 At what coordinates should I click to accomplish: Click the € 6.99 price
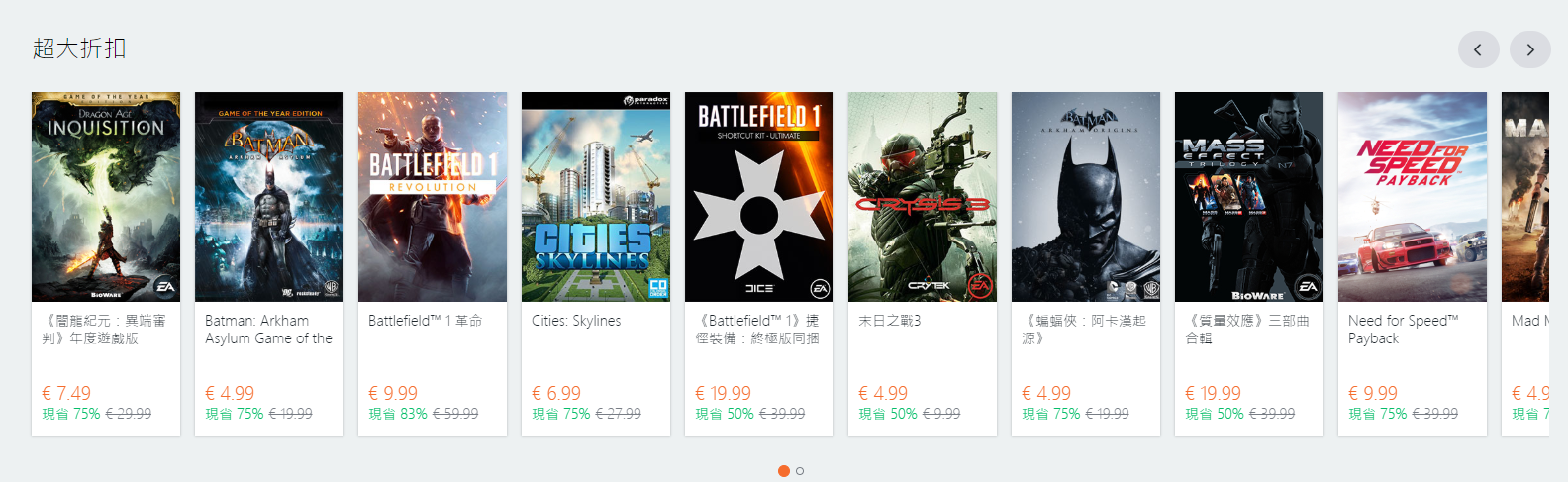click(x=556, y=393)
